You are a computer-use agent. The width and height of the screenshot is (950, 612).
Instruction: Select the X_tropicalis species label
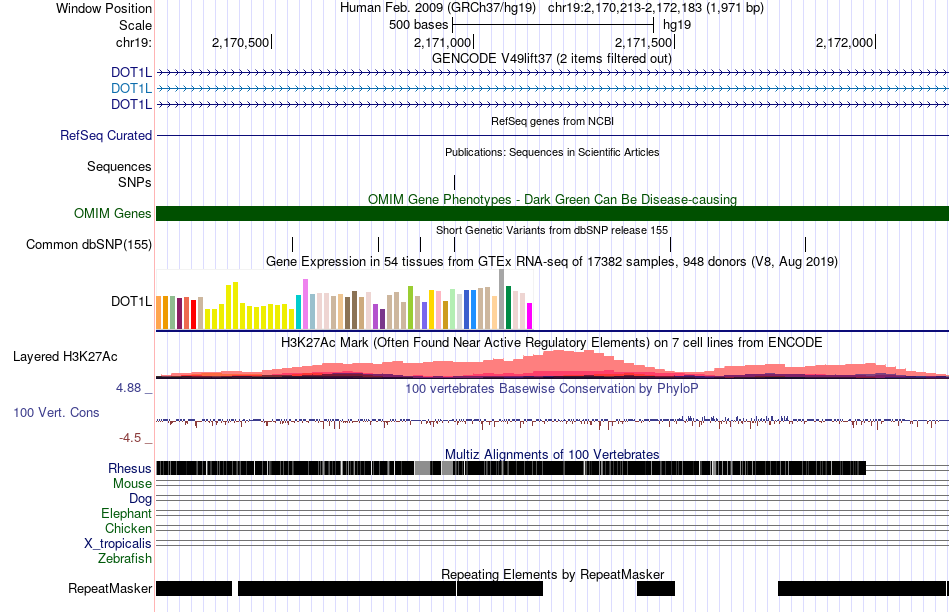tap(118, 544)
